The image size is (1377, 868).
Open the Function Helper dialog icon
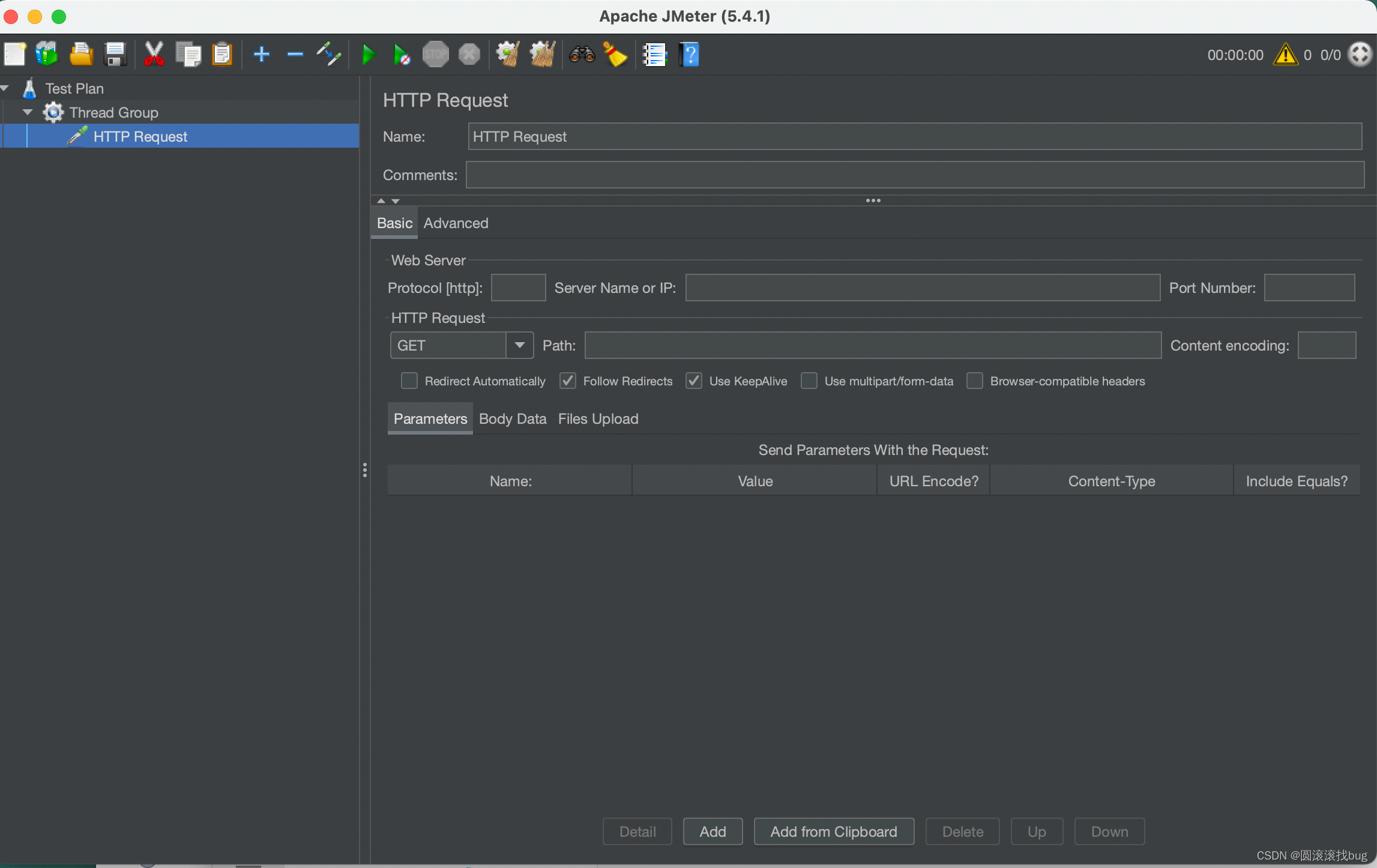click(654, 55)
